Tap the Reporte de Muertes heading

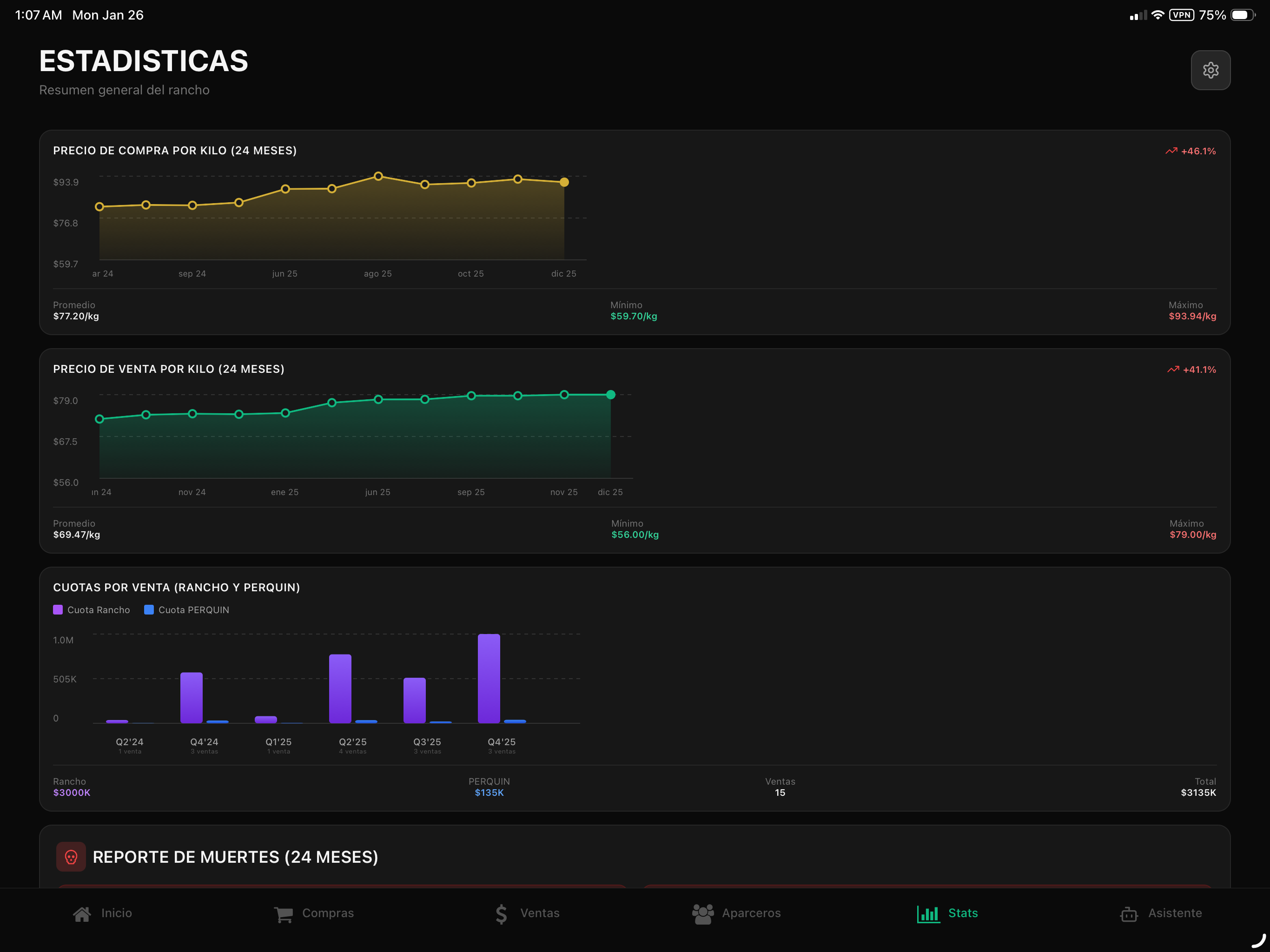pos(235,857)
